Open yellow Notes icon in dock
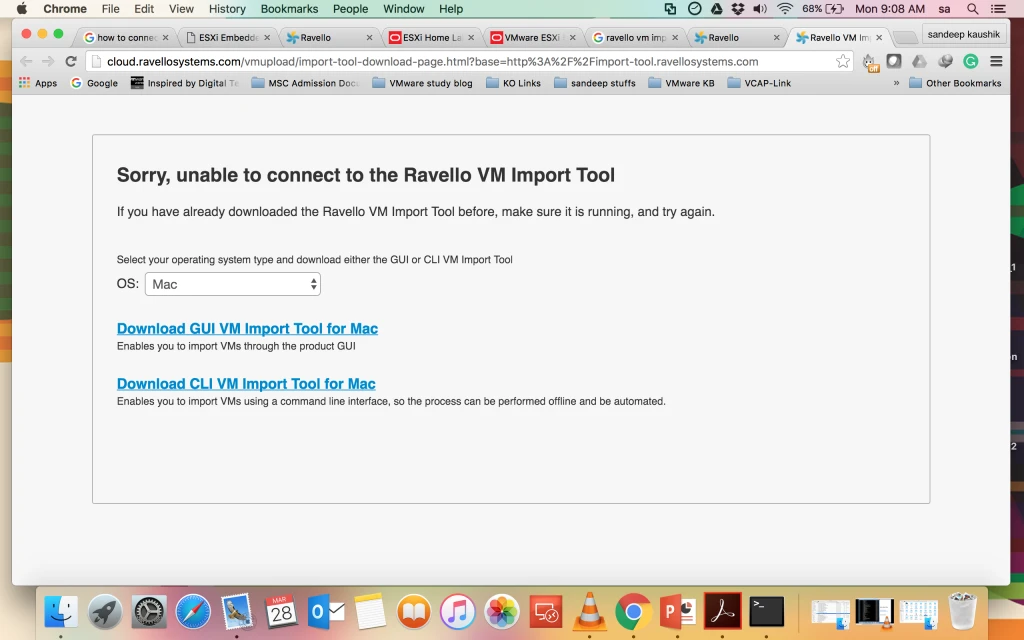 370,612
